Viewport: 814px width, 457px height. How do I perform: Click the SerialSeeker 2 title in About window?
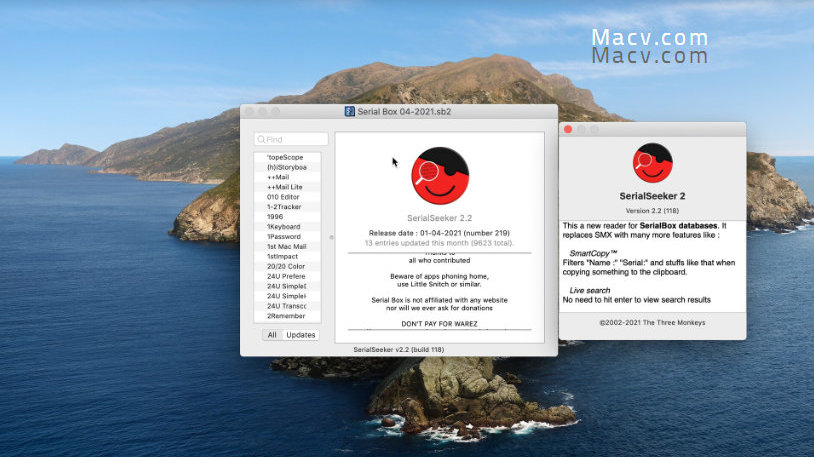(x=652, y=196)
